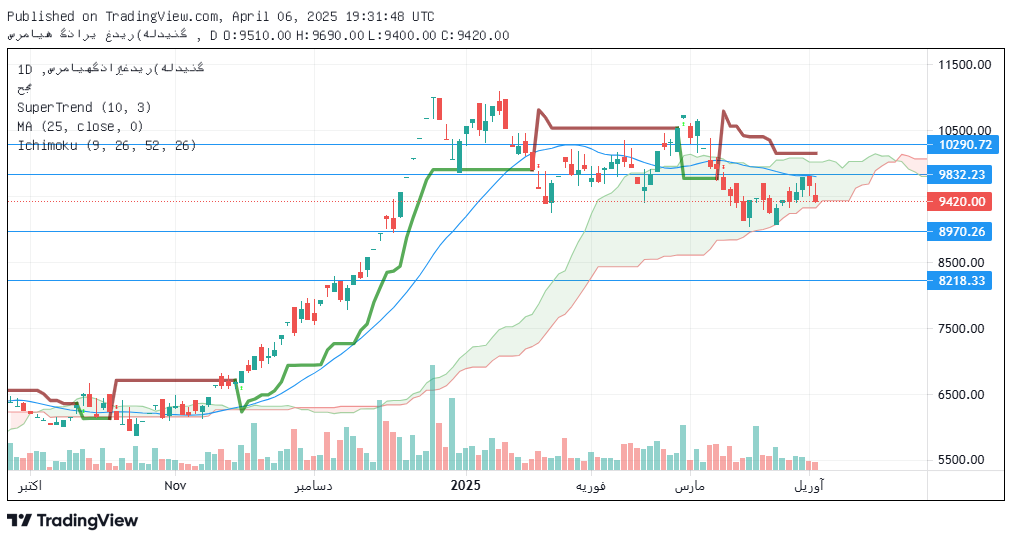Click the TradingView logo at bottom left
Screen dimensions: 1012x541
point(72,520)
